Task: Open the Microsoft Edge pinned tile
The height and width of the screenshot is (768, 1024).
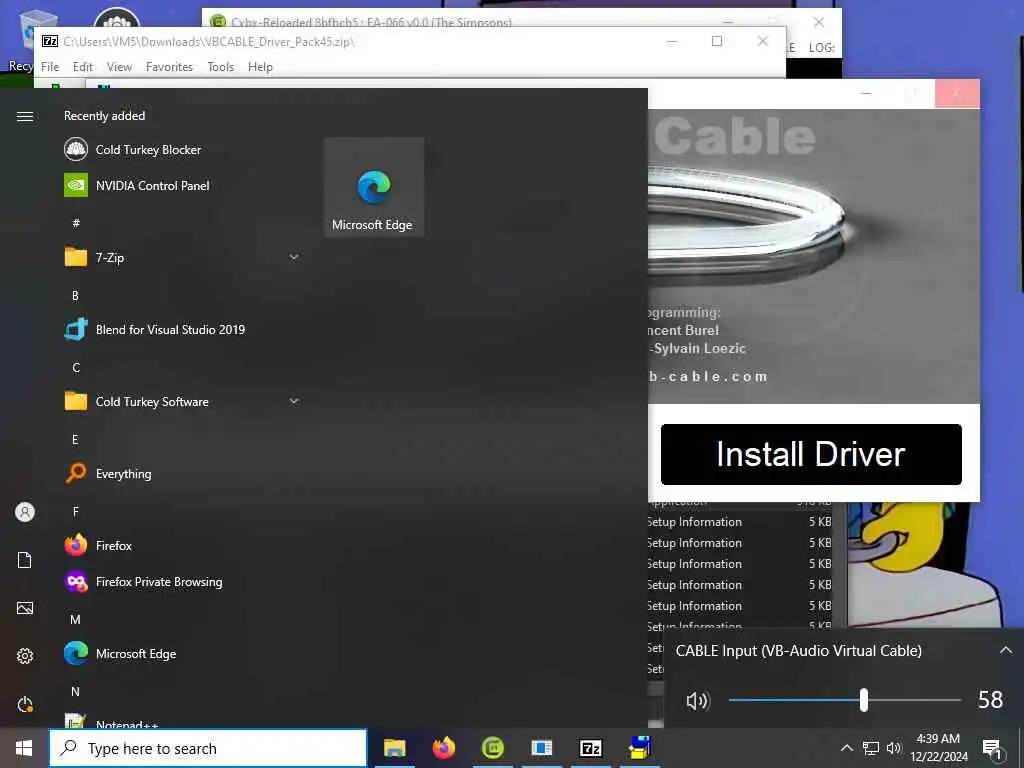Action: [x=374, y=187]
